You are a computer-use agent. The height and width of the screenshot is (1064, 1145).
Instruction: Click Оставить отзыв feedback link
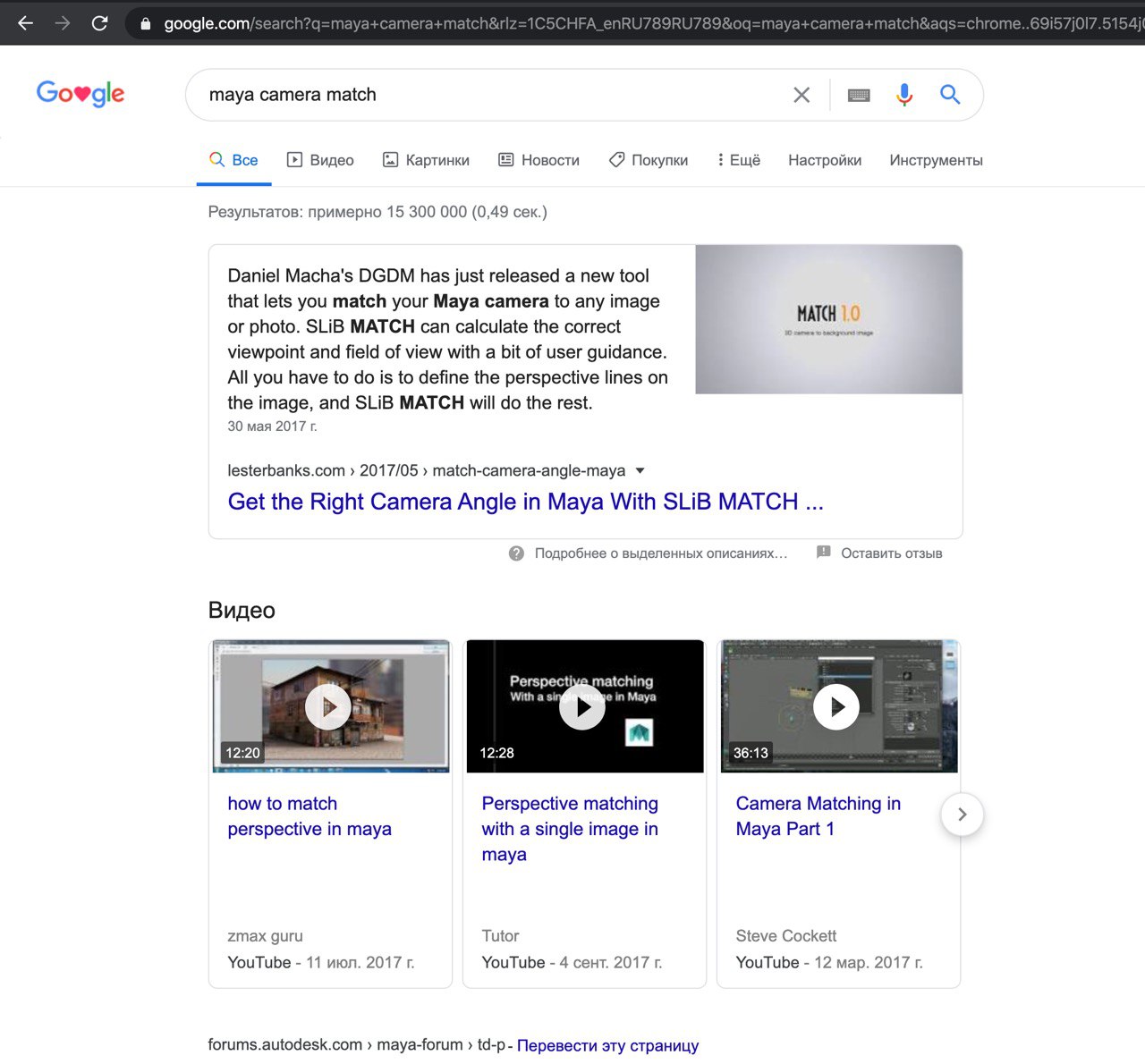click(x=892, y=553)
